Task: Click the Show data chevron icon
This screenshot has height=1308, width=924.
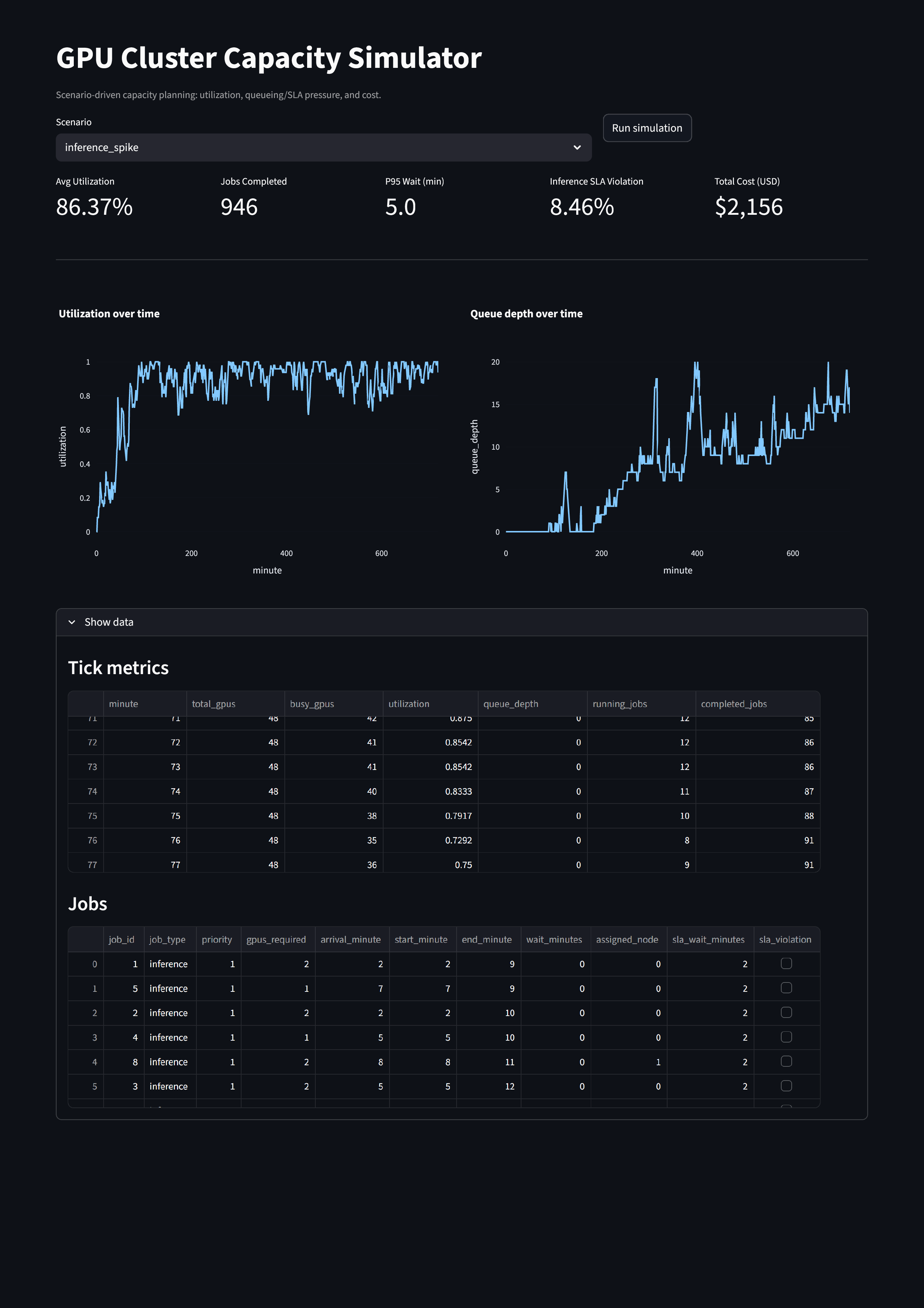Action: coord(72,622)
